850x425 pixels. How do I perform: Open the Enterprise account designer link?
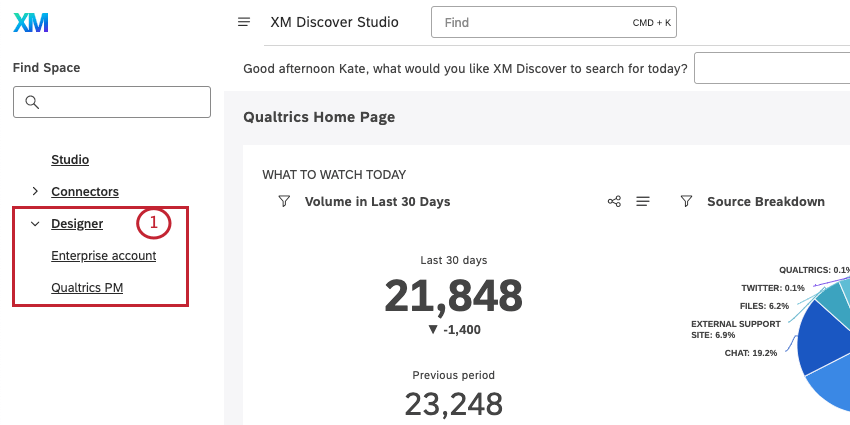103,256
